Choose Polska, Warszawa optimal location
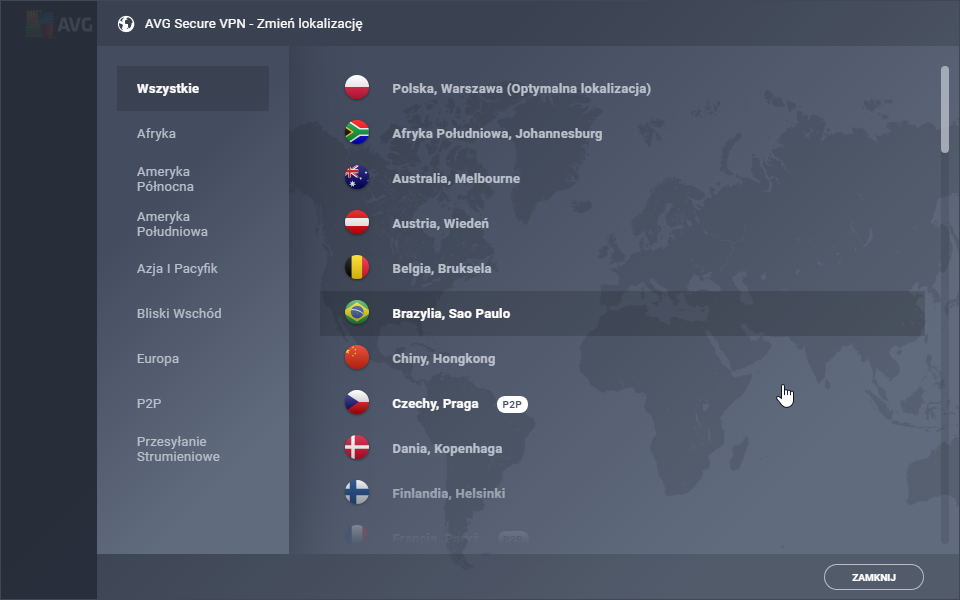The height and width of the screenshot is (600, 960). (x=521, y=89)
